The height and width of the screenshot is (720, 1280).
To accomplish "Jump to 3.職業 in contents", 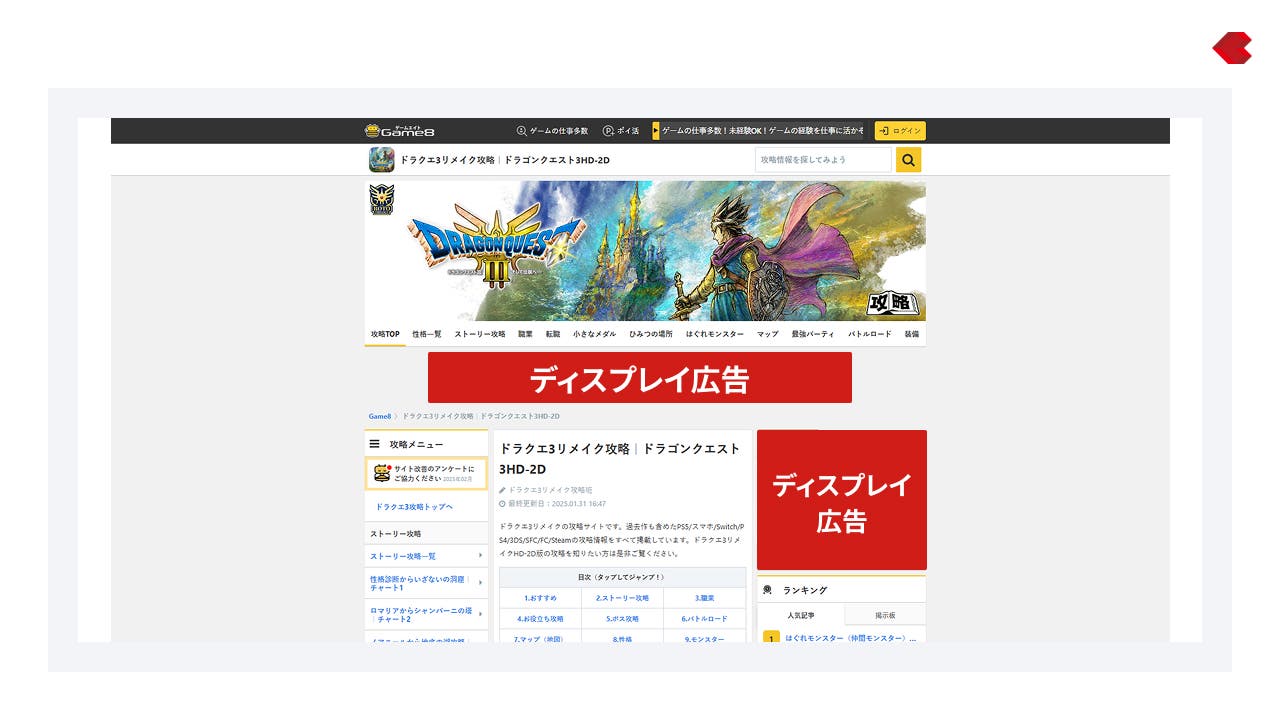I will (705, 598).
